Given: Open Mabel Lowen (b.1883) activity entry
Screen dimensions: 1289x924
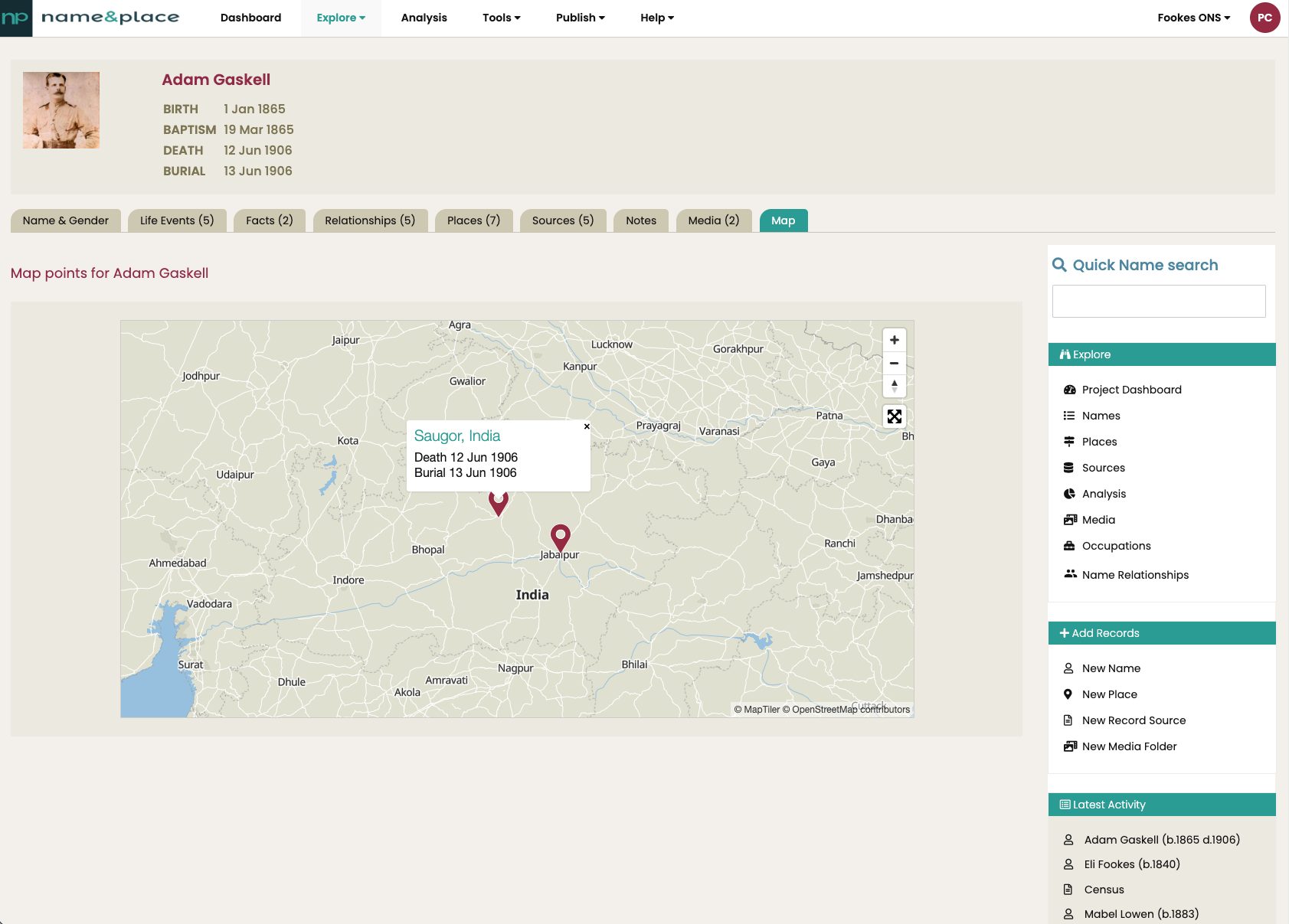Looking at the screenshot, I should point(1141,914).
